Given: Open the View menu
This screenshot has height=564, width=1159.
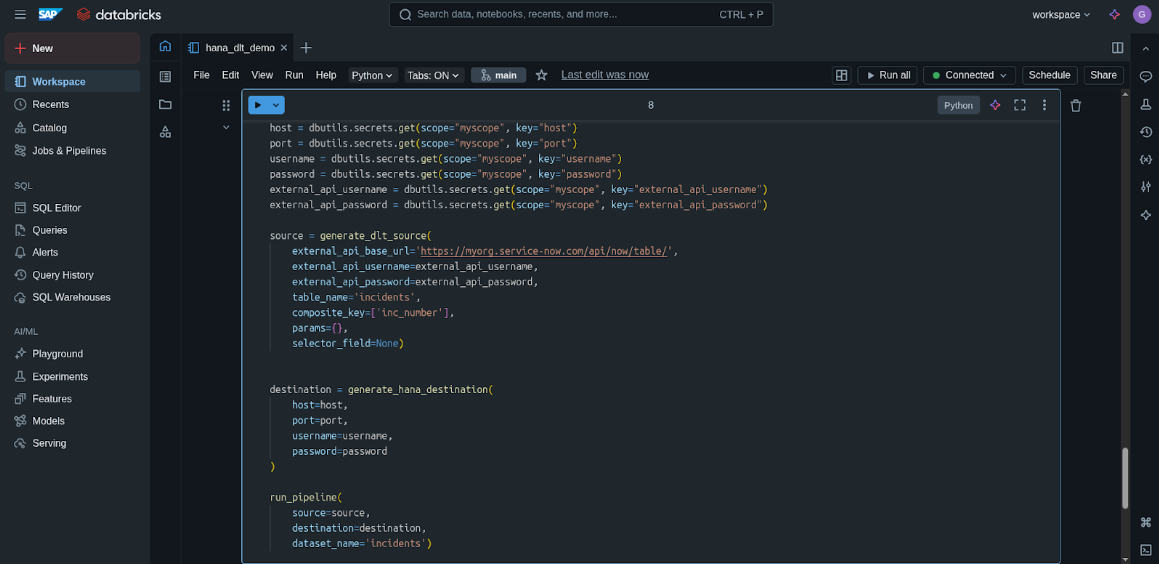Looking at the screenshot, I should pyautogui.click(x=262, y=75).
